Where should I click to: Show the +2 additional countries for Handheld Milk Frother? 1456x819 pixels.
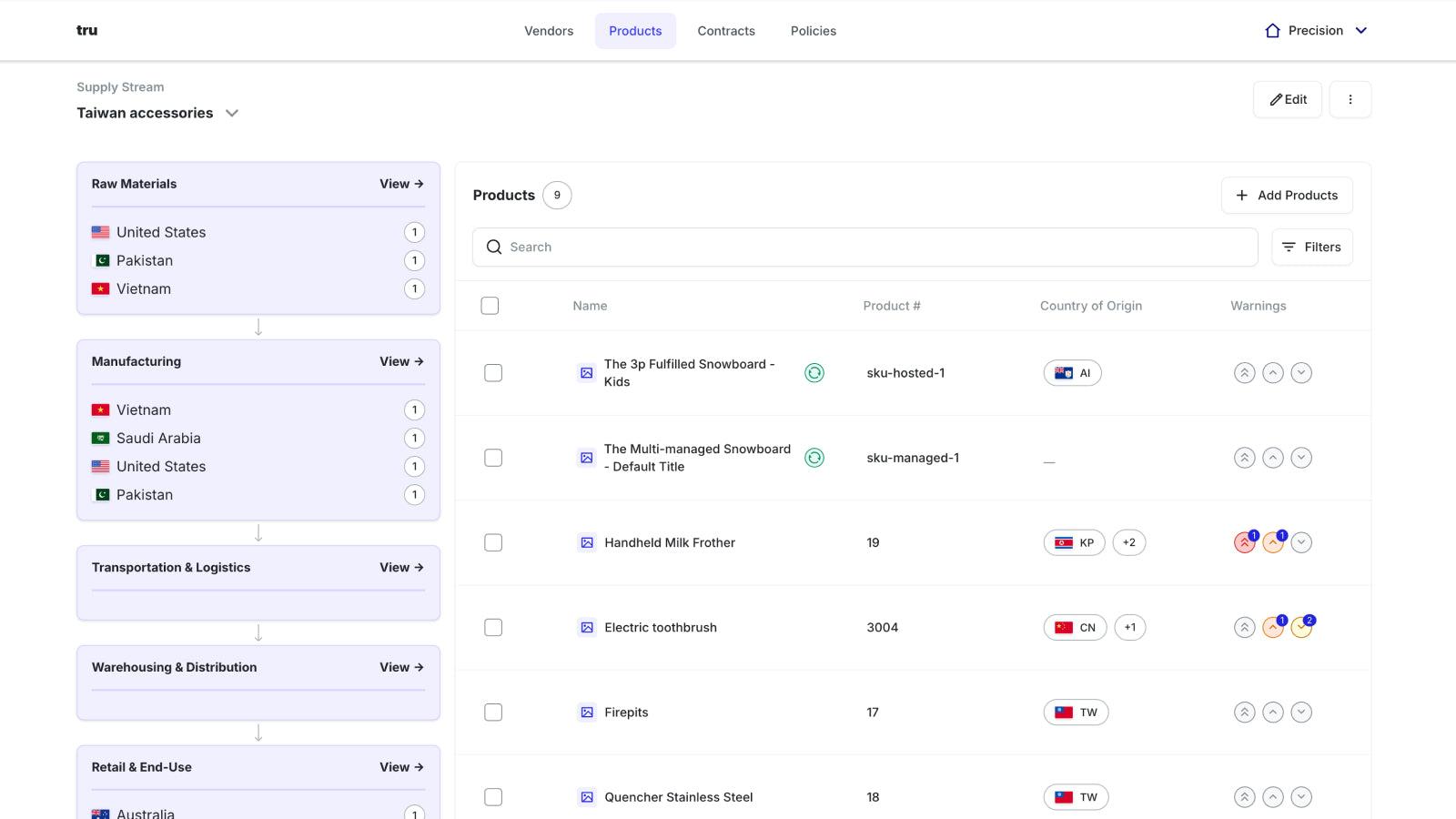[x=1128, y=542]
